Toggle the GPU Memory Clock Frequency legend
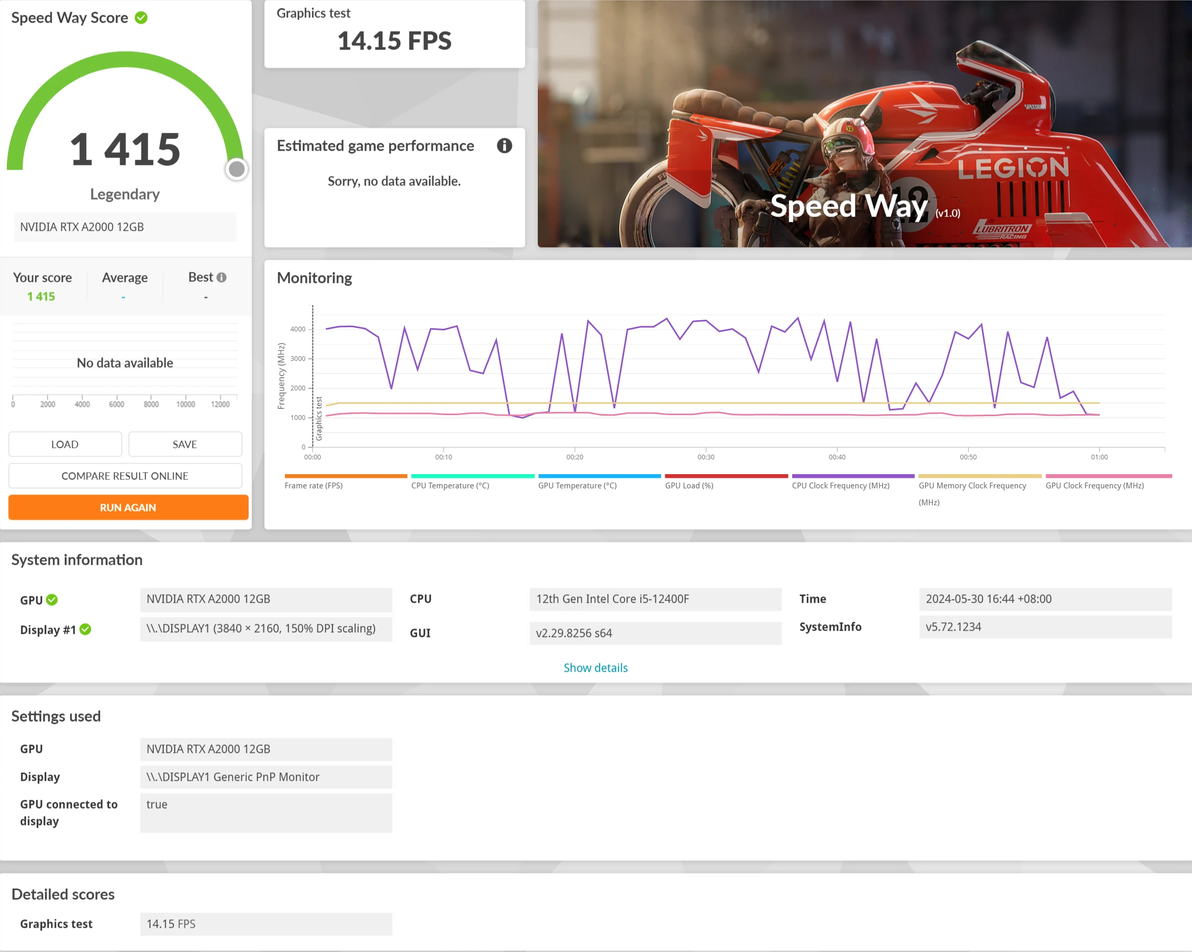The height and width of the screenshot is (952, 1192). coord(980,490)
